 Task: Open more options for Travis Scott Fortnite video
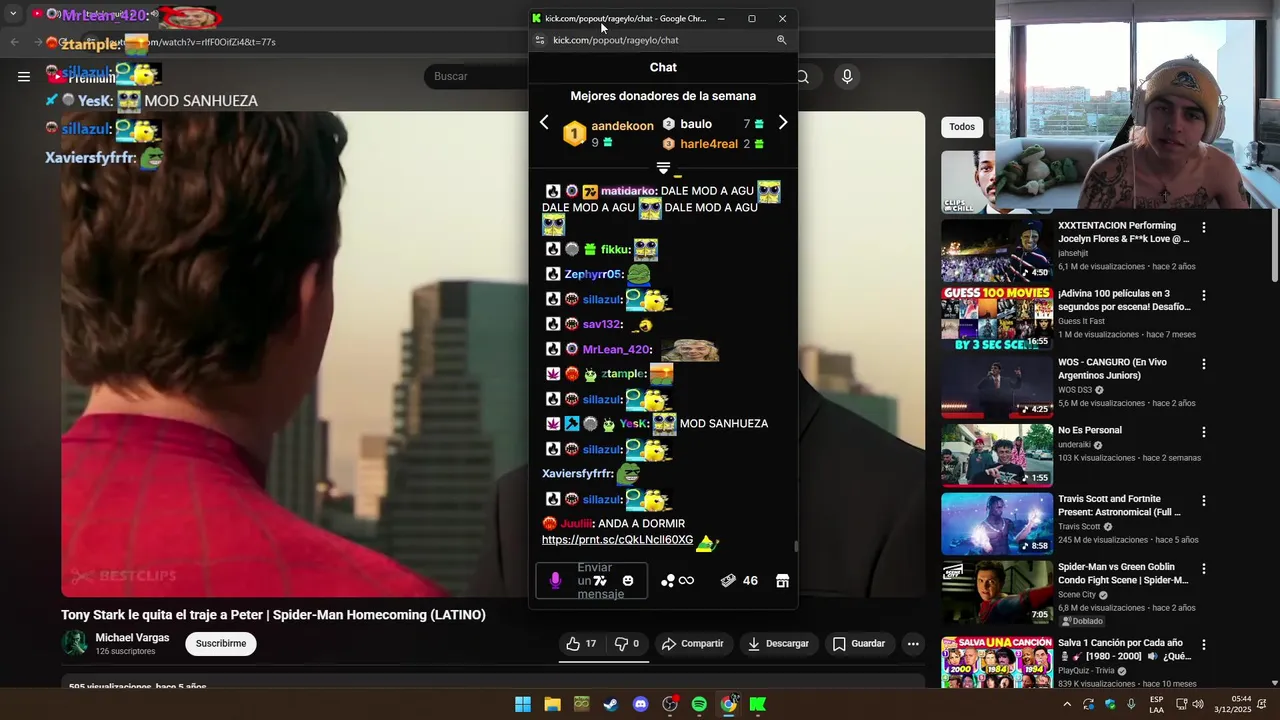[x=1204, y=500]
